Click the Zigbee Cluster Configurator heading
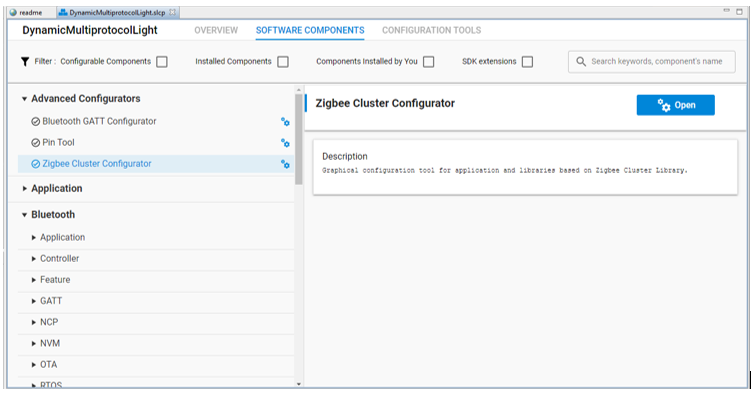Screen dimensions: 752x394 tap(385, 104)
